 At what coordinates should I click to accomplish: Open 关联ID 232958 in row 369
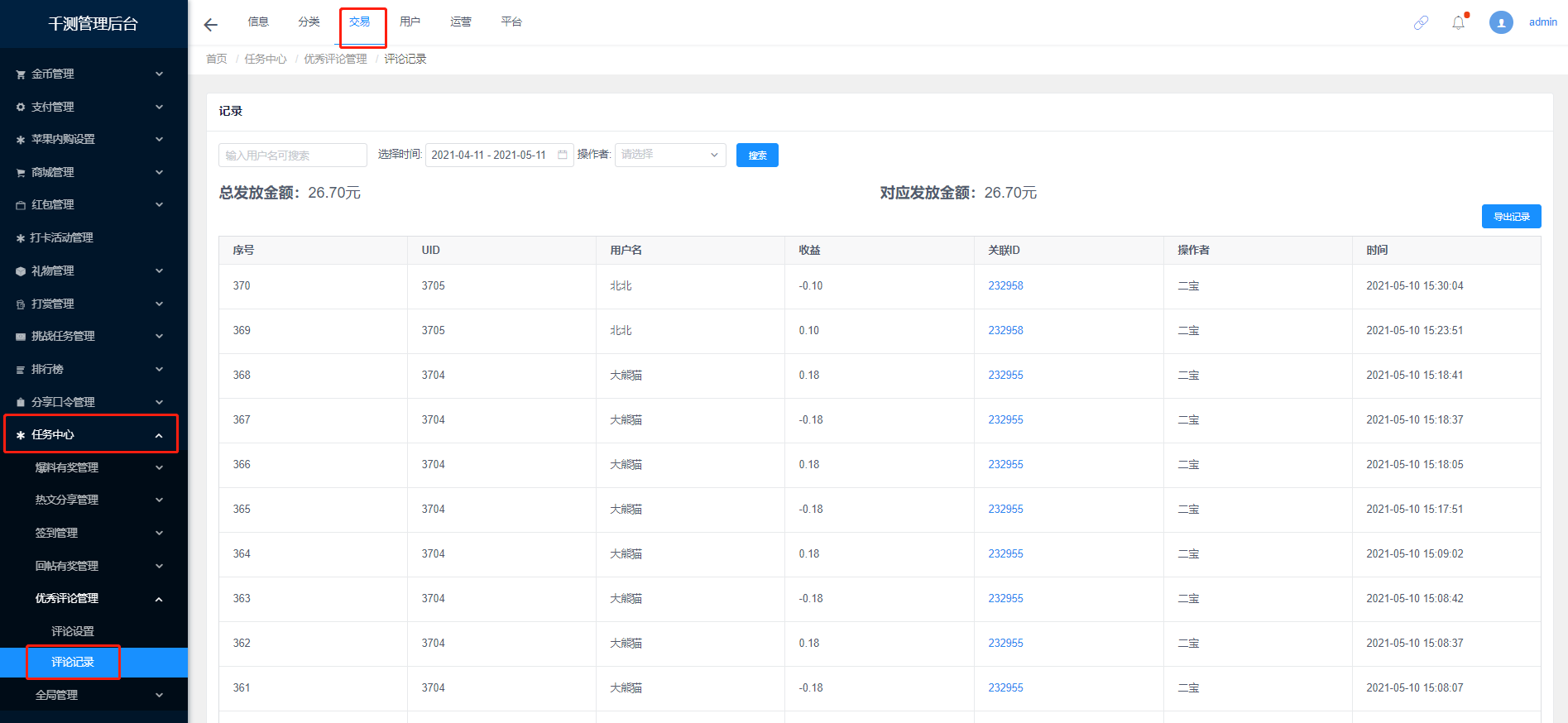coord(1005,330)
